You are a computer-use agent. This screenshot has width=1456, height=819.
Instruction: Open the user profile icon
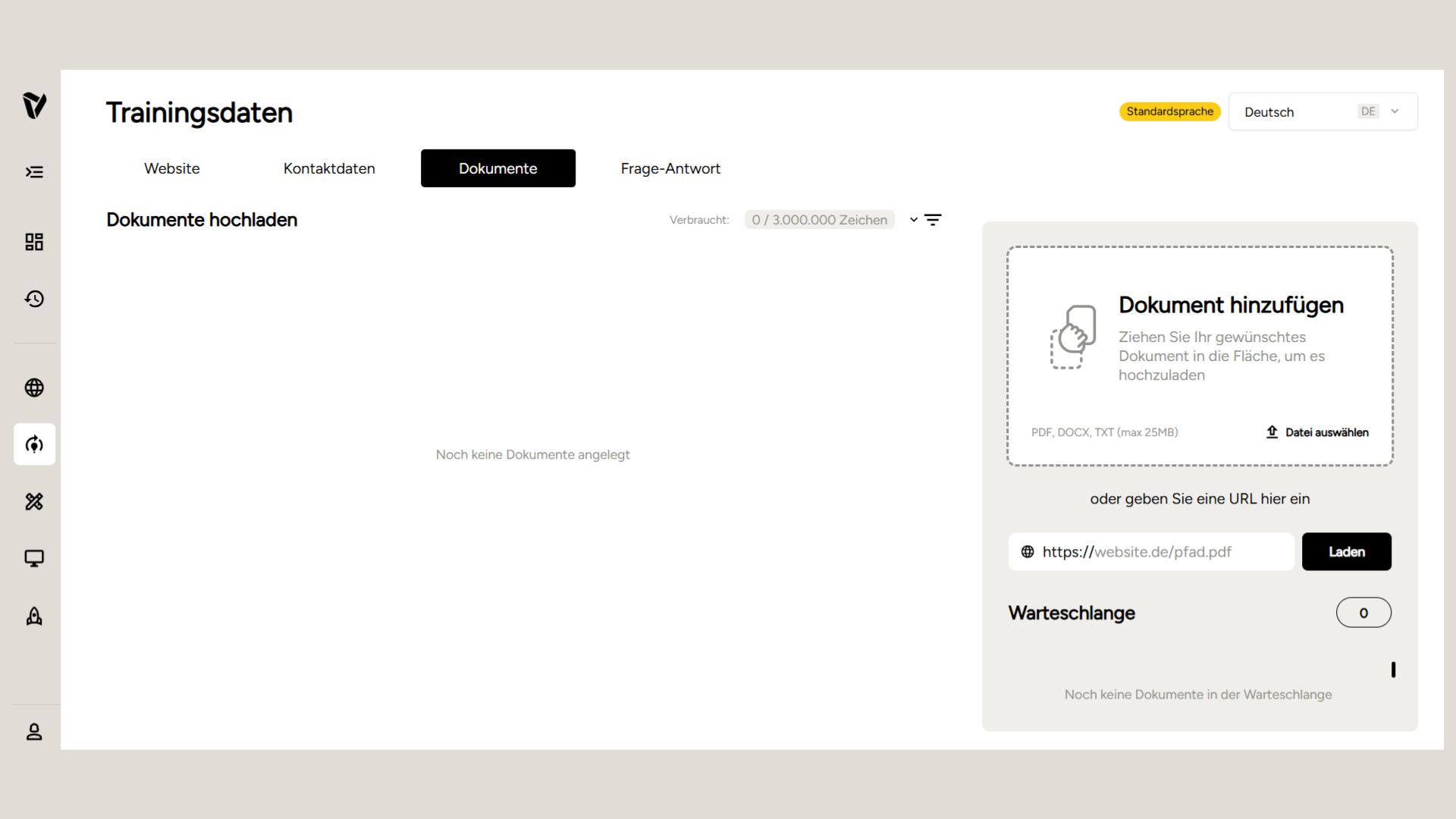(x=34, y=732)
